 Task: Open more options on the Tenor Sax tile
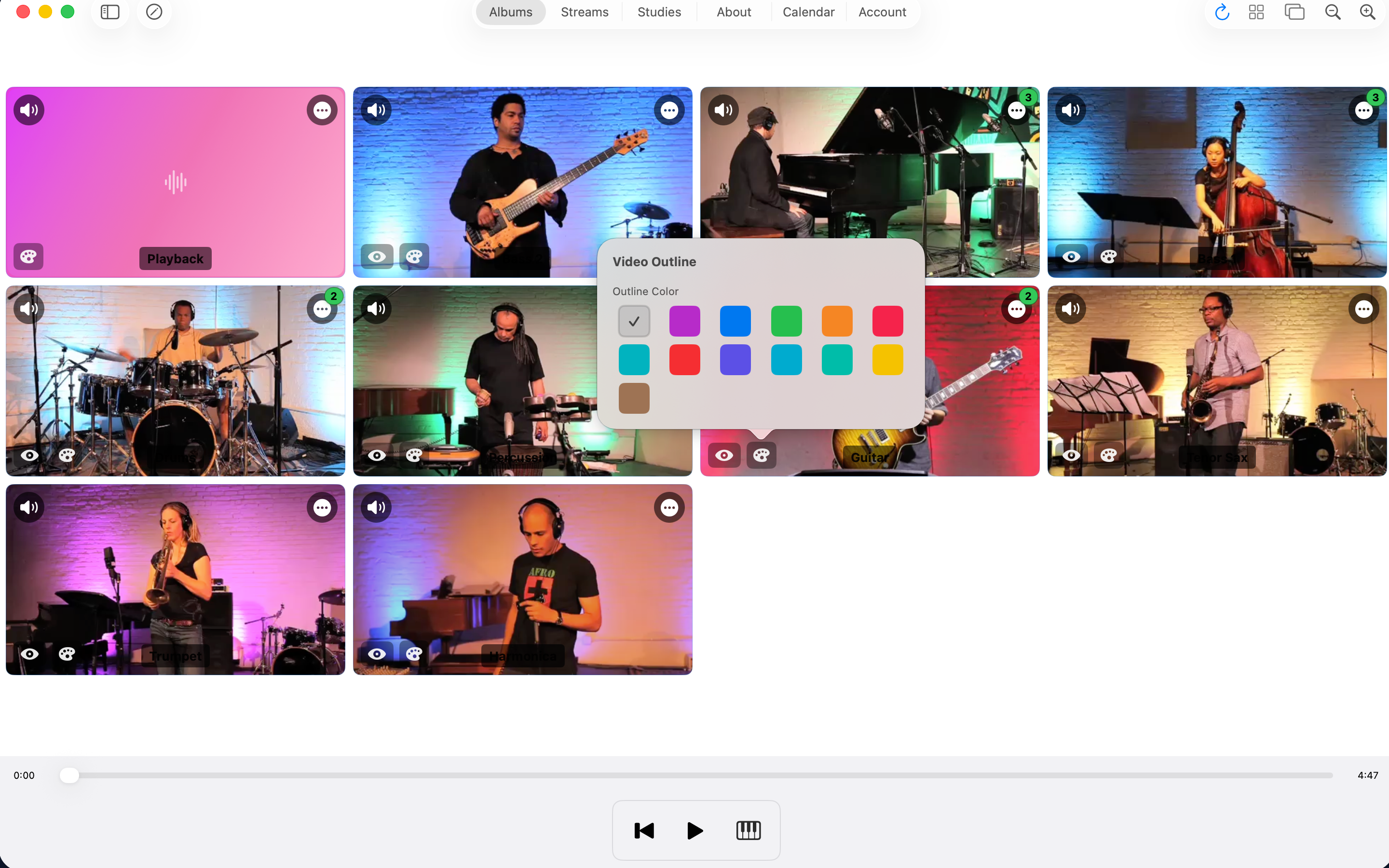[x=1364, y=310]
